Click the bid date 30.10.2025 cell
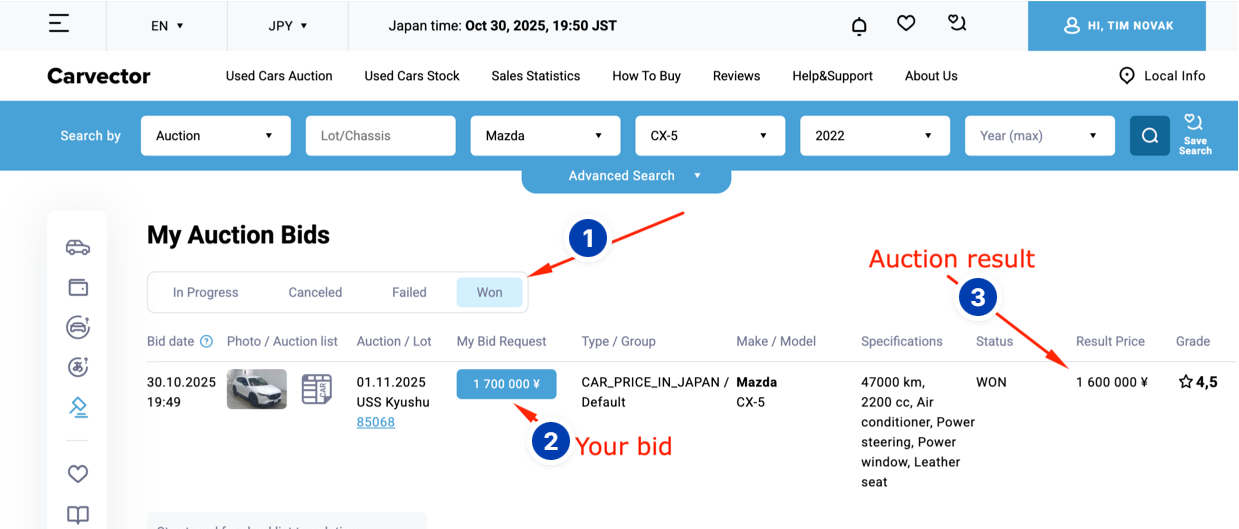The width and height of the screenshot is (1239, 529). (181, 392)
